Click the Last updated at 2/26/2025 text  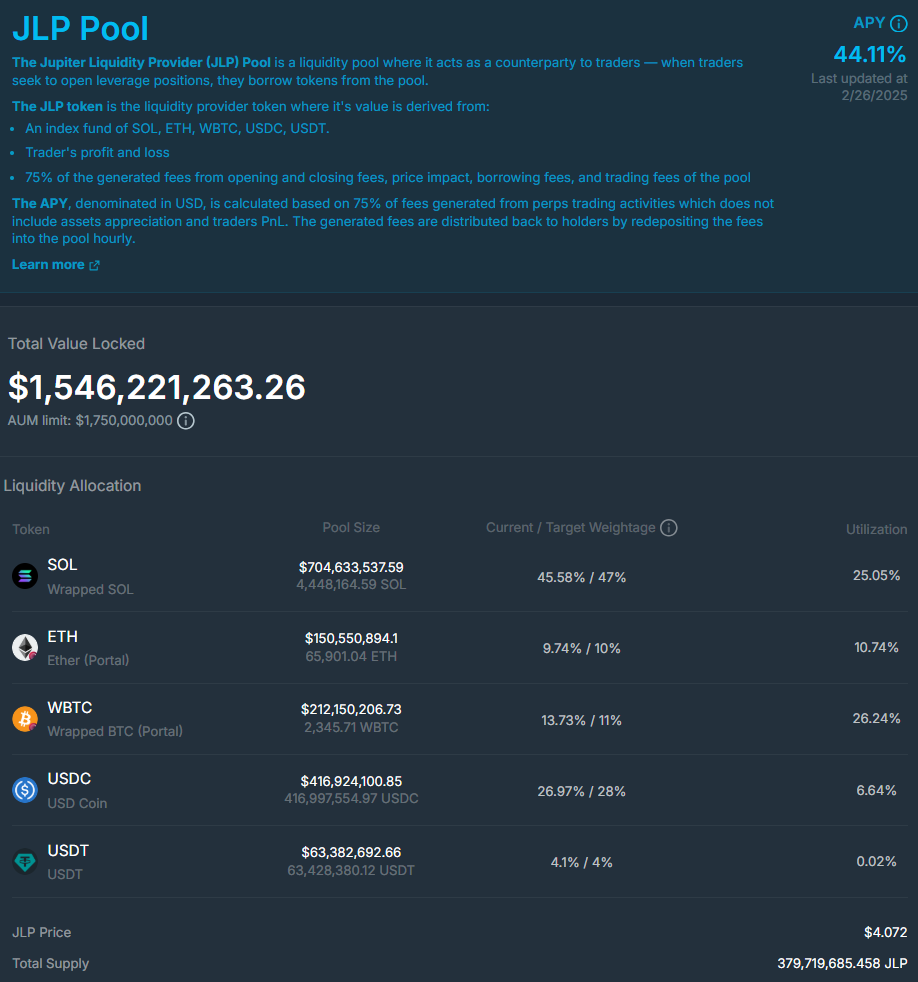859,87
